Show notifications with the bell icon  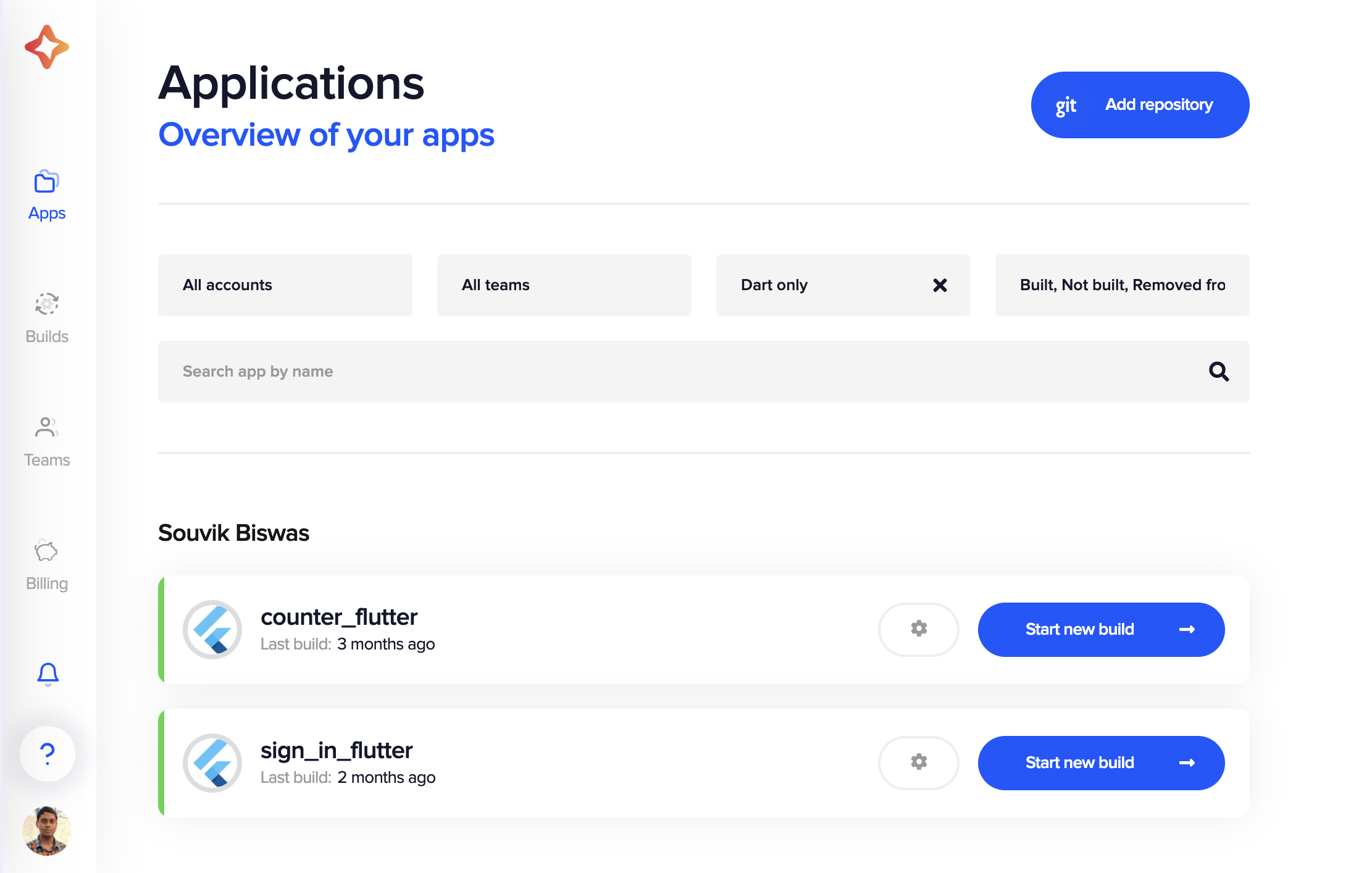pyautogui.click(x=48, y=674)
